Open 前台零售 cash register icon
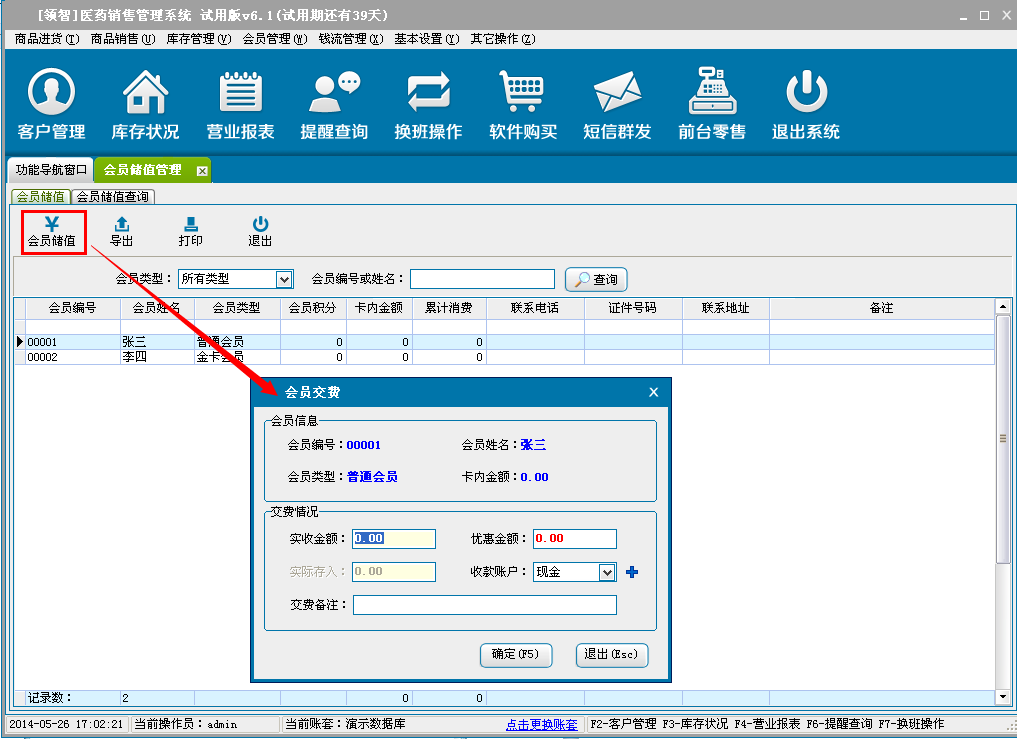 click(x=711, y=104)
